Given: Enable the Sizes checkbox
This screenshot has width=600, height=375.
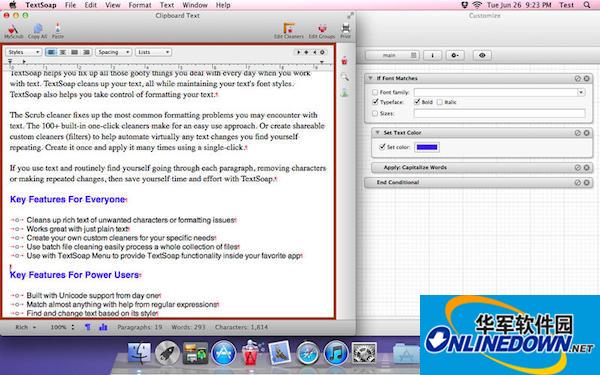Looking at the screenshot, I should tap(375, 113).
